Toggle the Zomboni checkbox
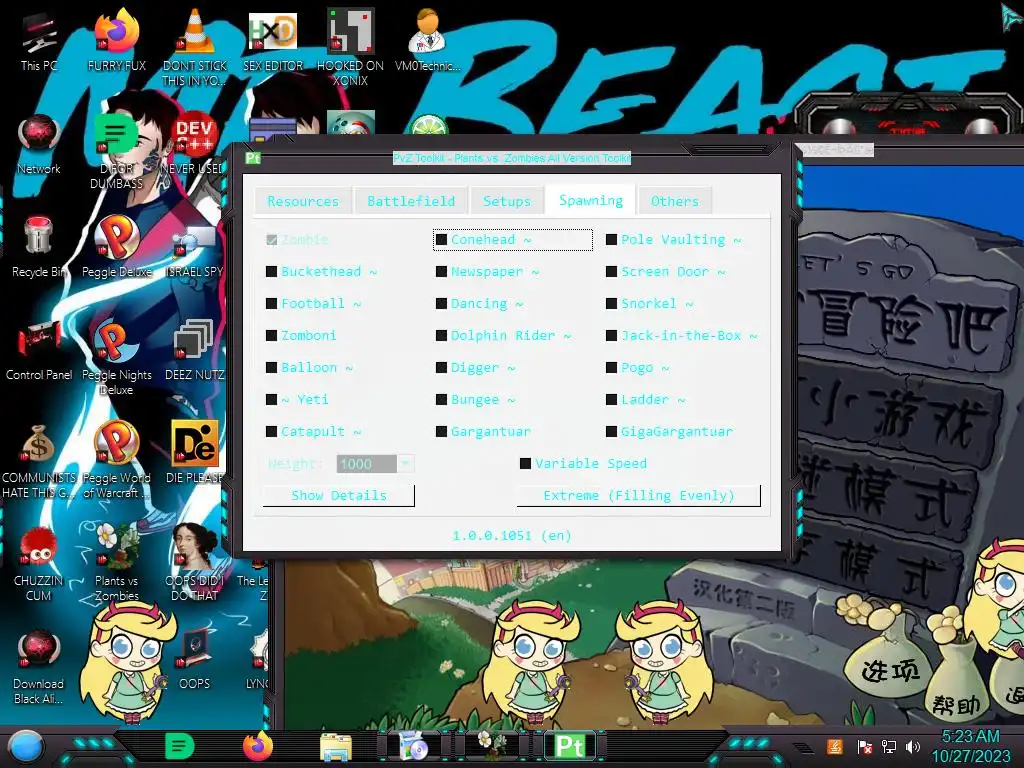This screenshot has height=768, width=1024. (x=272, y=336)
